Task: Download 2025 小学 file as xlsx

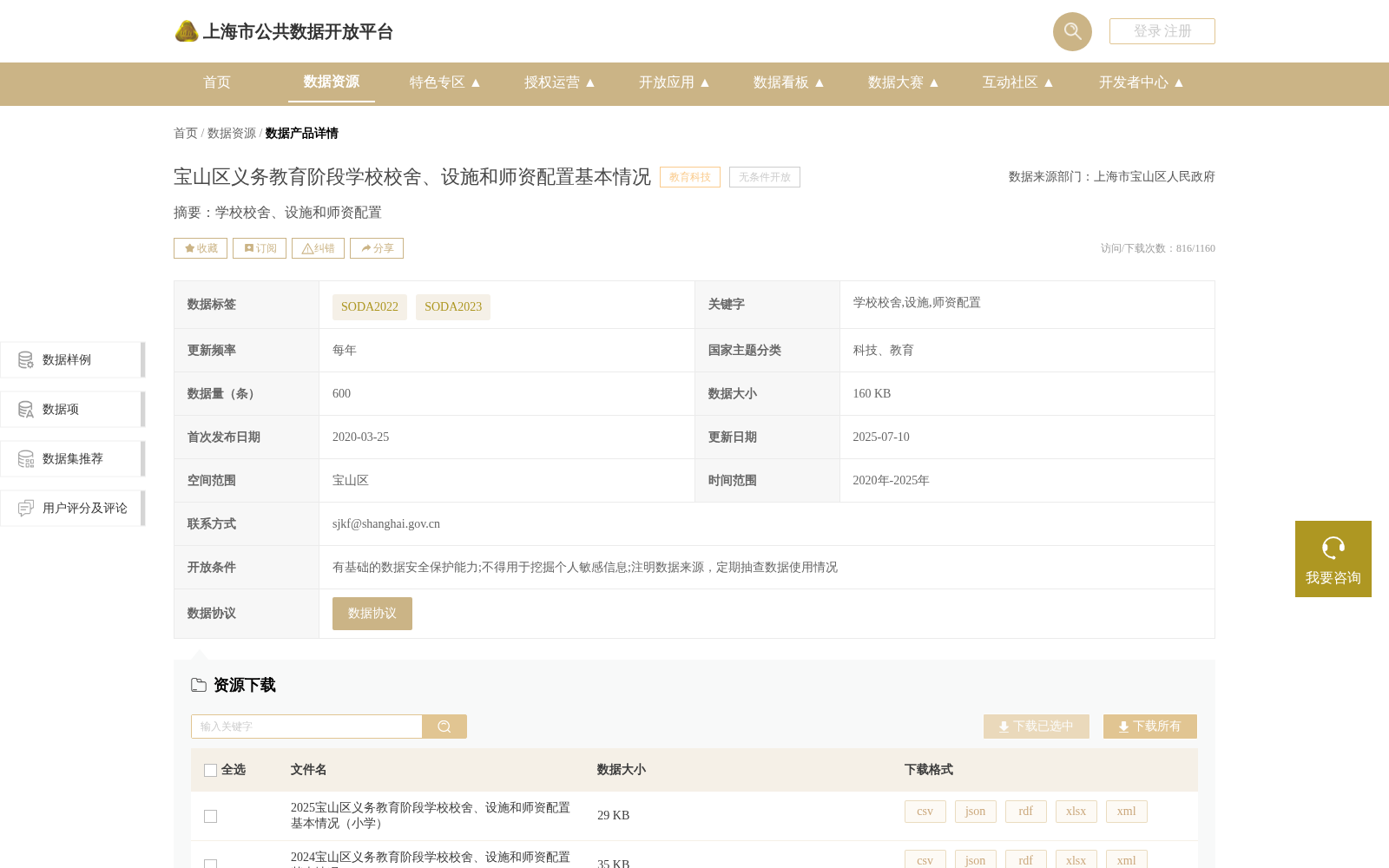Action: pos(1076,812)
